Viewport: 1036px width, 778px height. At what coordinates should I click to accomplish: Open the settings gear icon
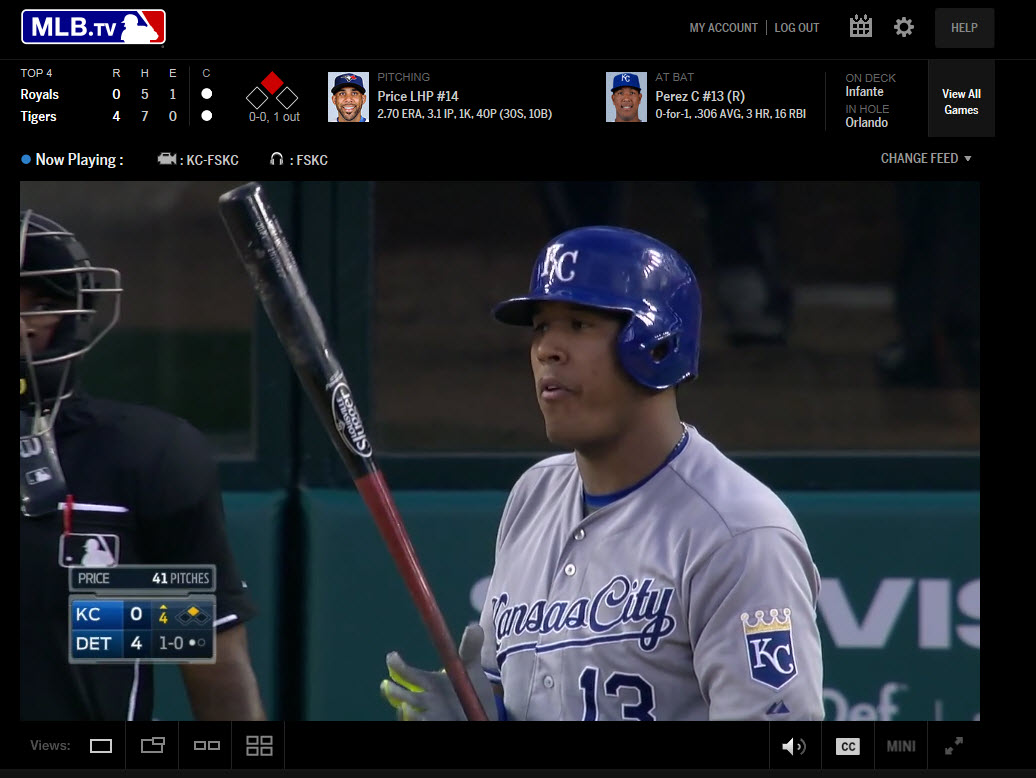tap(903, 27)
